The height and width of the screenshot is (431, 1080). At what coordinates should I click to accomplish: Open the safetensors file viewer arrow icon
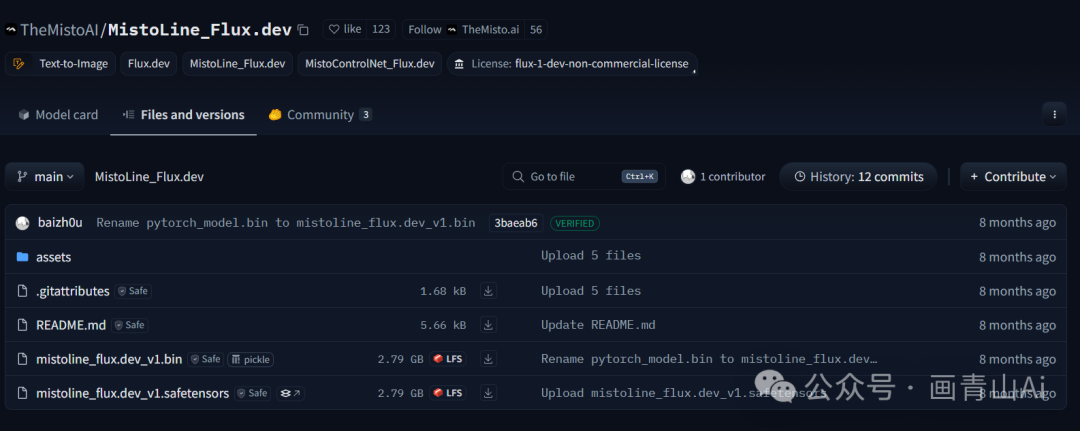point(290,394)
